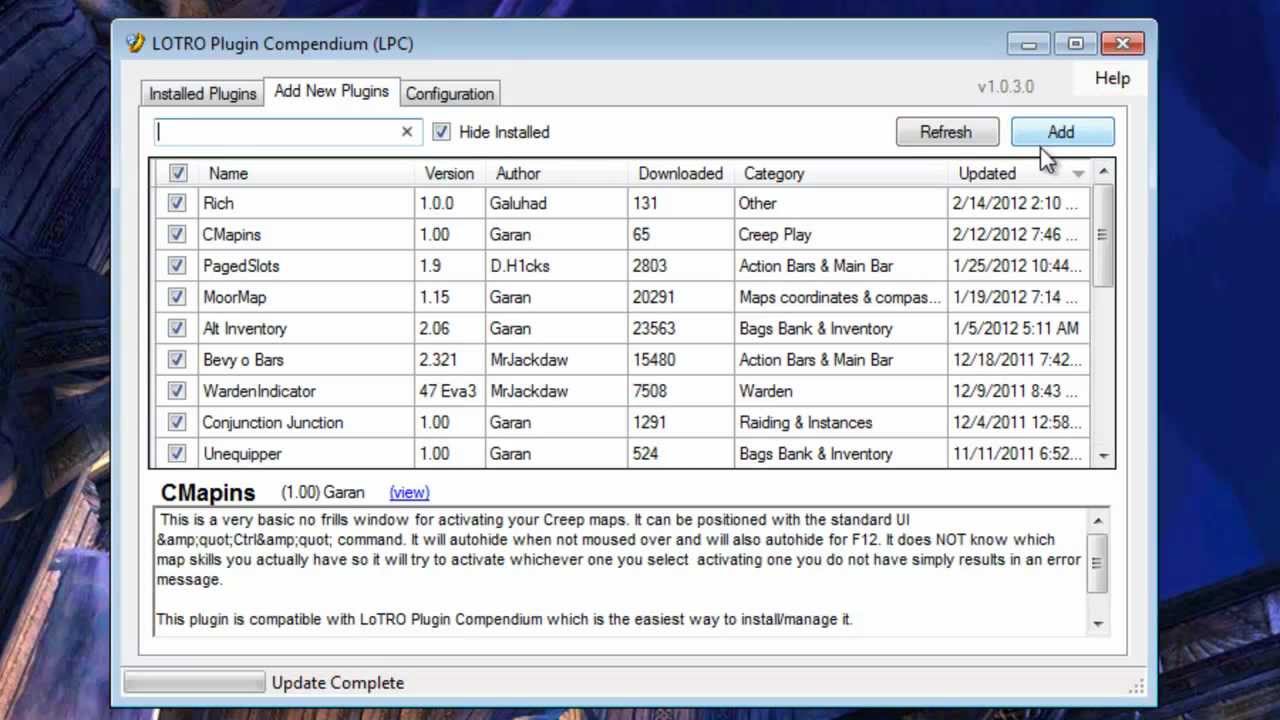Close the LOTRO Plugin Compendium window
Screen dimensions: 1280x720
(x=1122, y=44)
